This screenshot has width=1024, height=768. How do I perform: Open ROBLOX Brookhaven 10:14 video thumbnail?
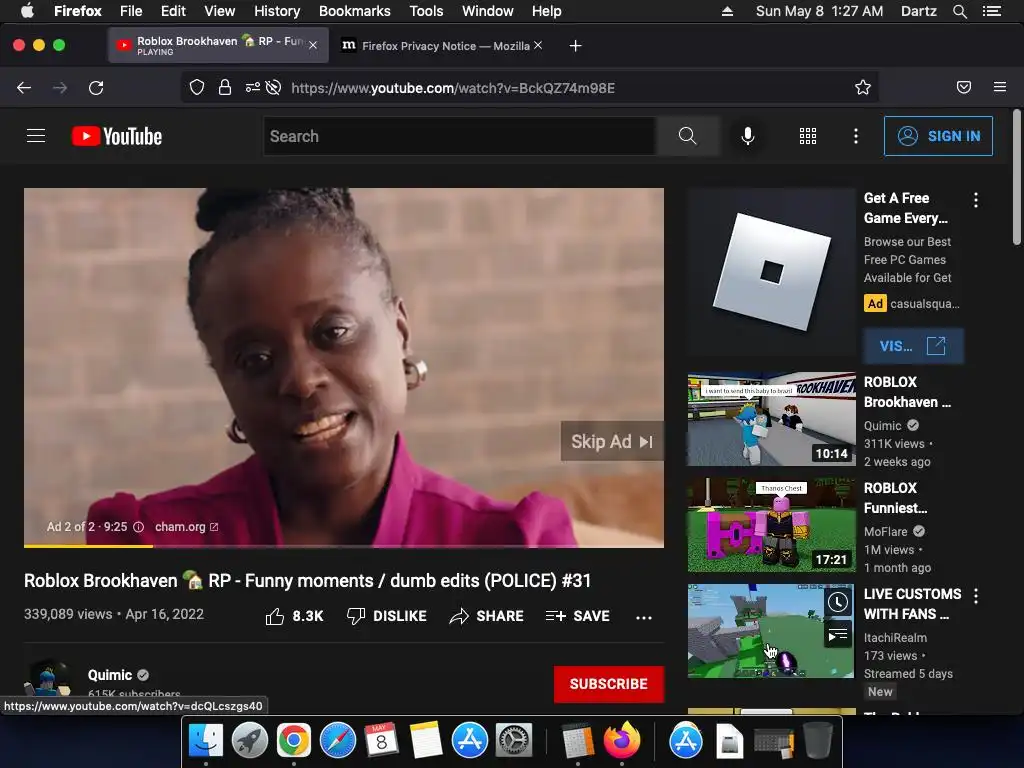click(771, 419)
